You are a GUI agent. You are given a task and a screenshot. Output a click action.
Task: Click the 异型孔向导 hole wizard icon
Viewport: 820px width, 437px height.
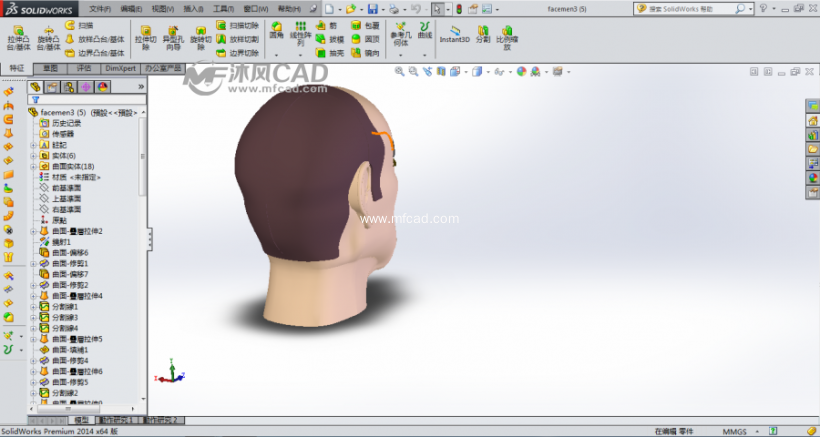point(173,37)
